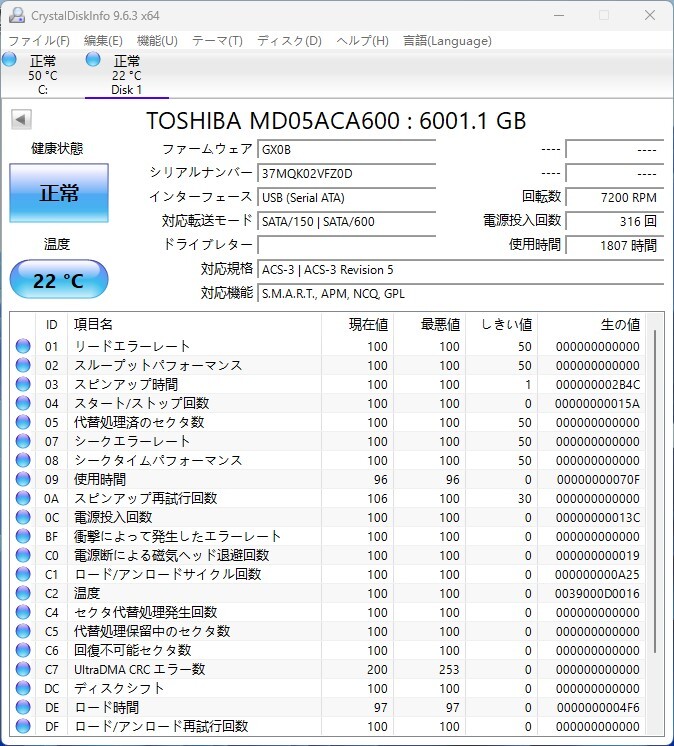Screen dimensions: 674x746
Task: Open the 編集(E) menu
Action: (103, 41)
